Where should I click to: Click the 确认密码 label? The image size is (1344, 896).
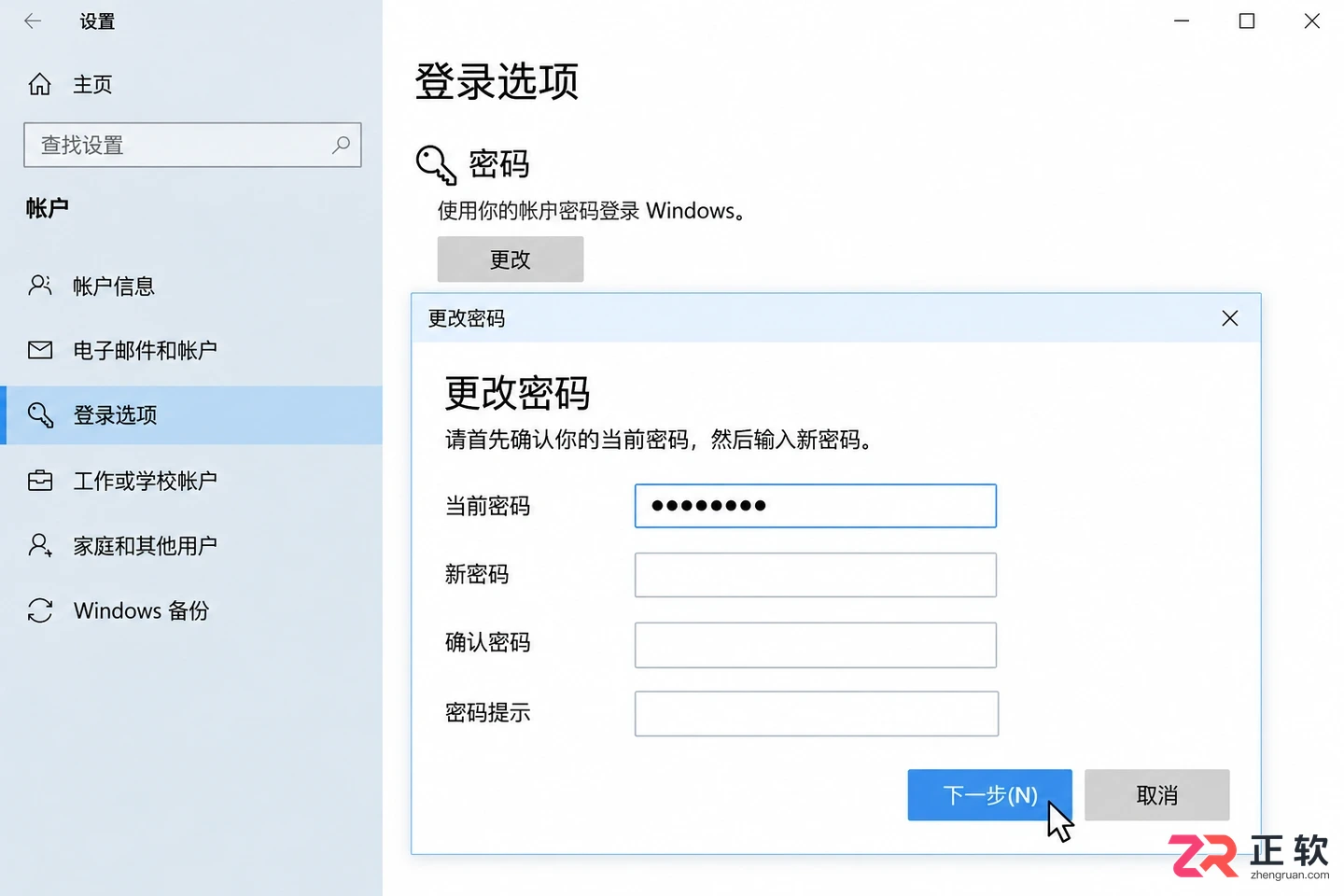(x=487, y=642)
